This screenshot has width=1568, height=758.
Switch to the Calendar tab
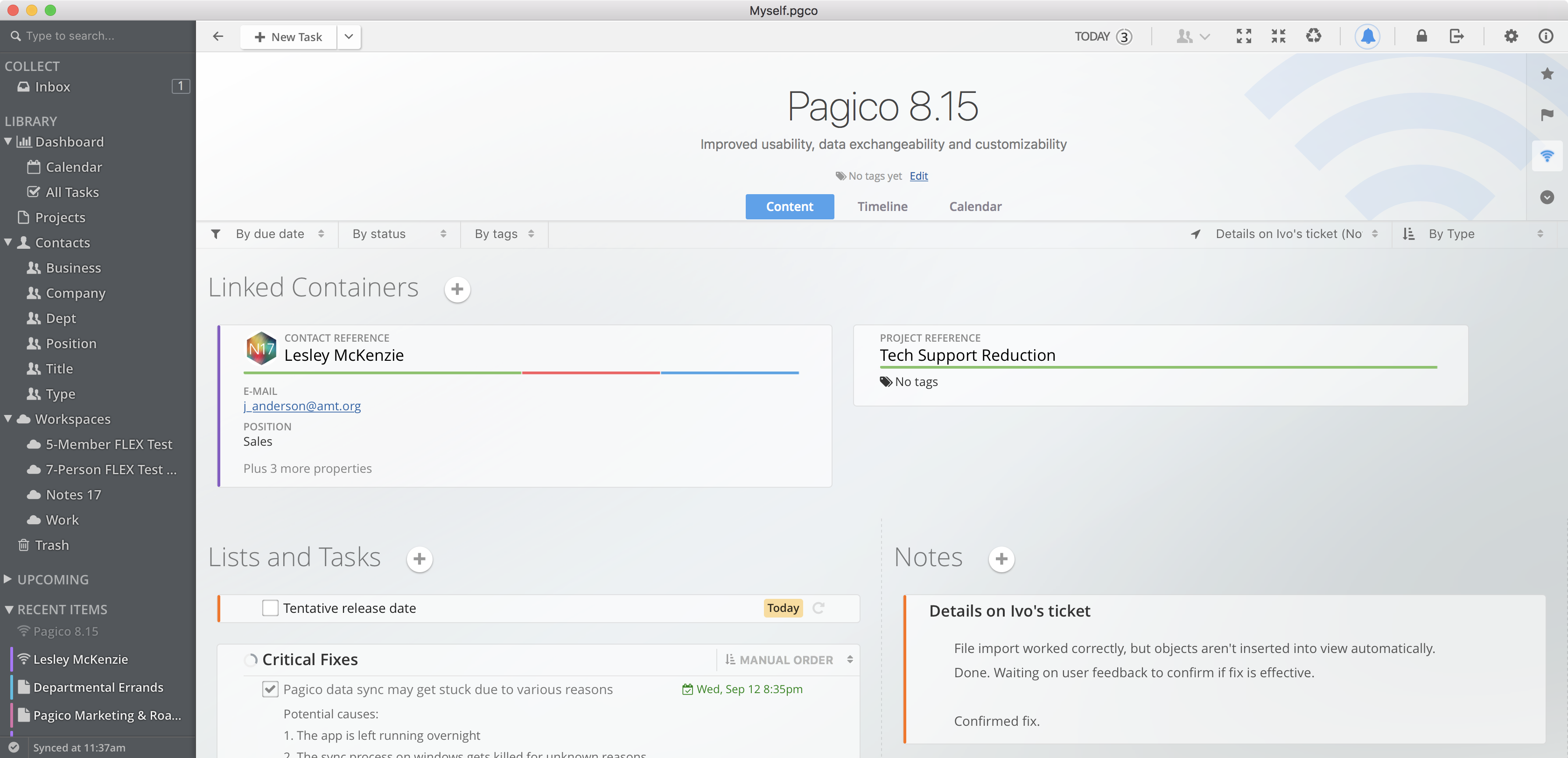pyautogui.click(x=975, y=207)
